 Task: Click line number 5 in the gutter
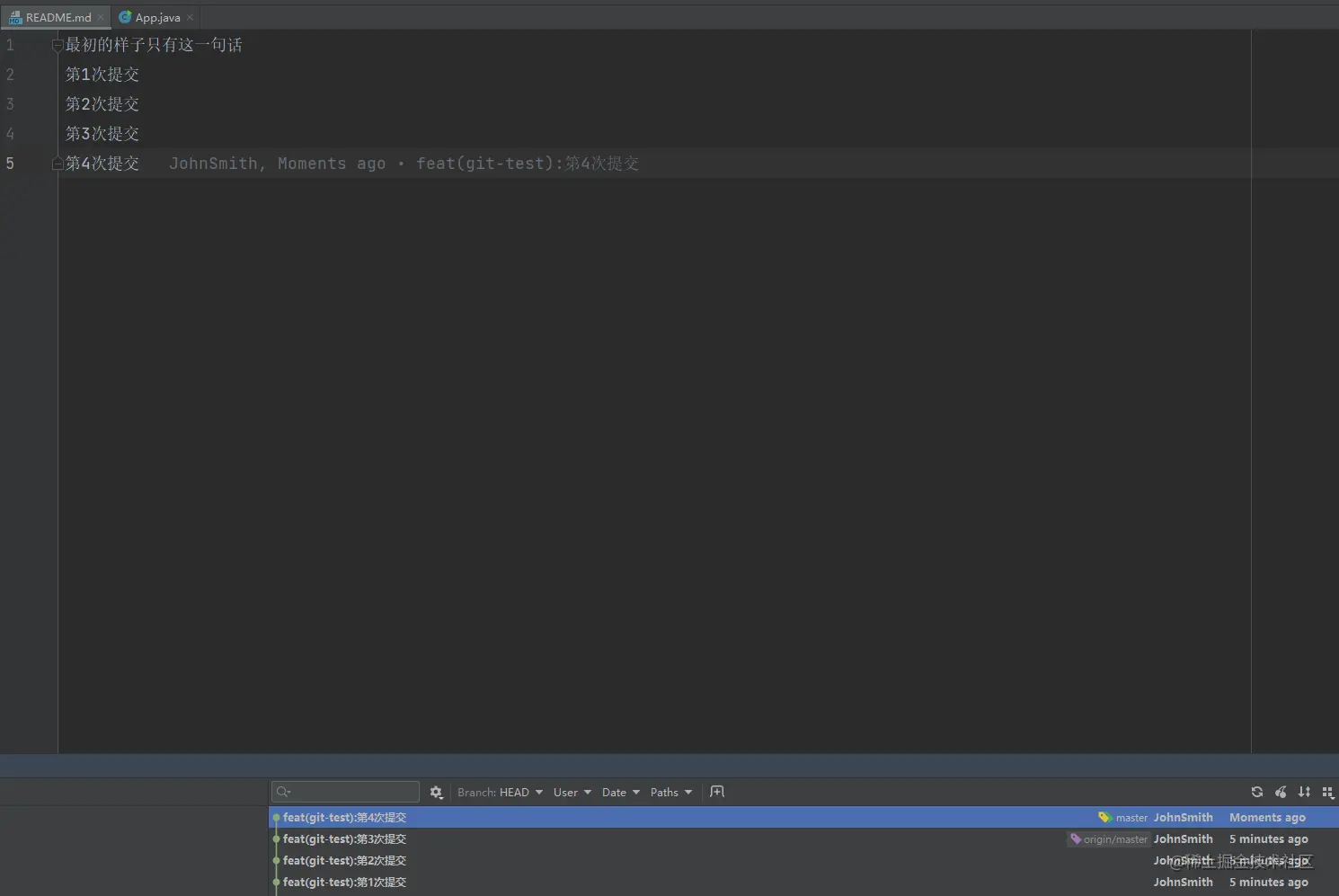10,164
